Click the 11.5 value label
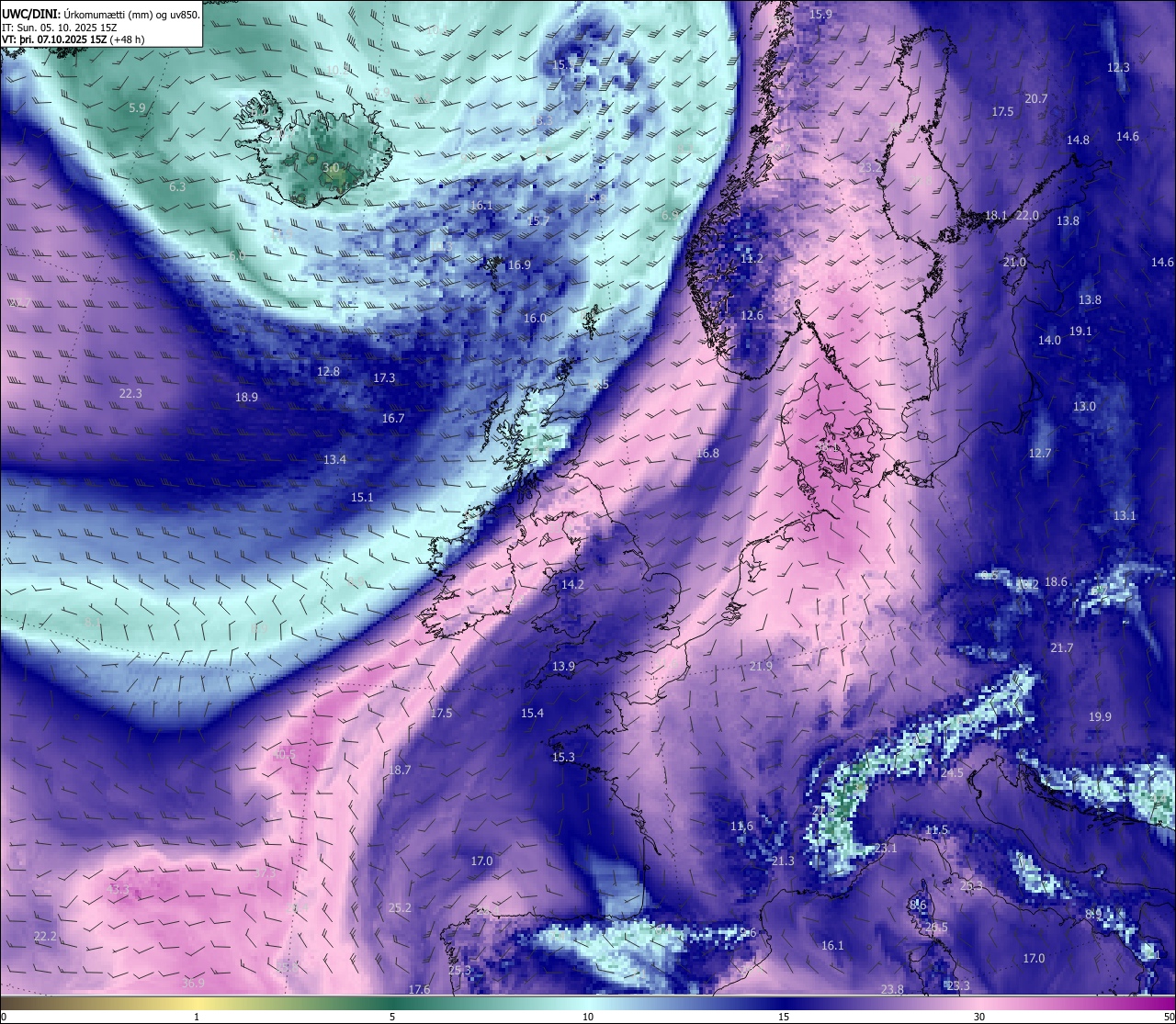 coord(936,830)
